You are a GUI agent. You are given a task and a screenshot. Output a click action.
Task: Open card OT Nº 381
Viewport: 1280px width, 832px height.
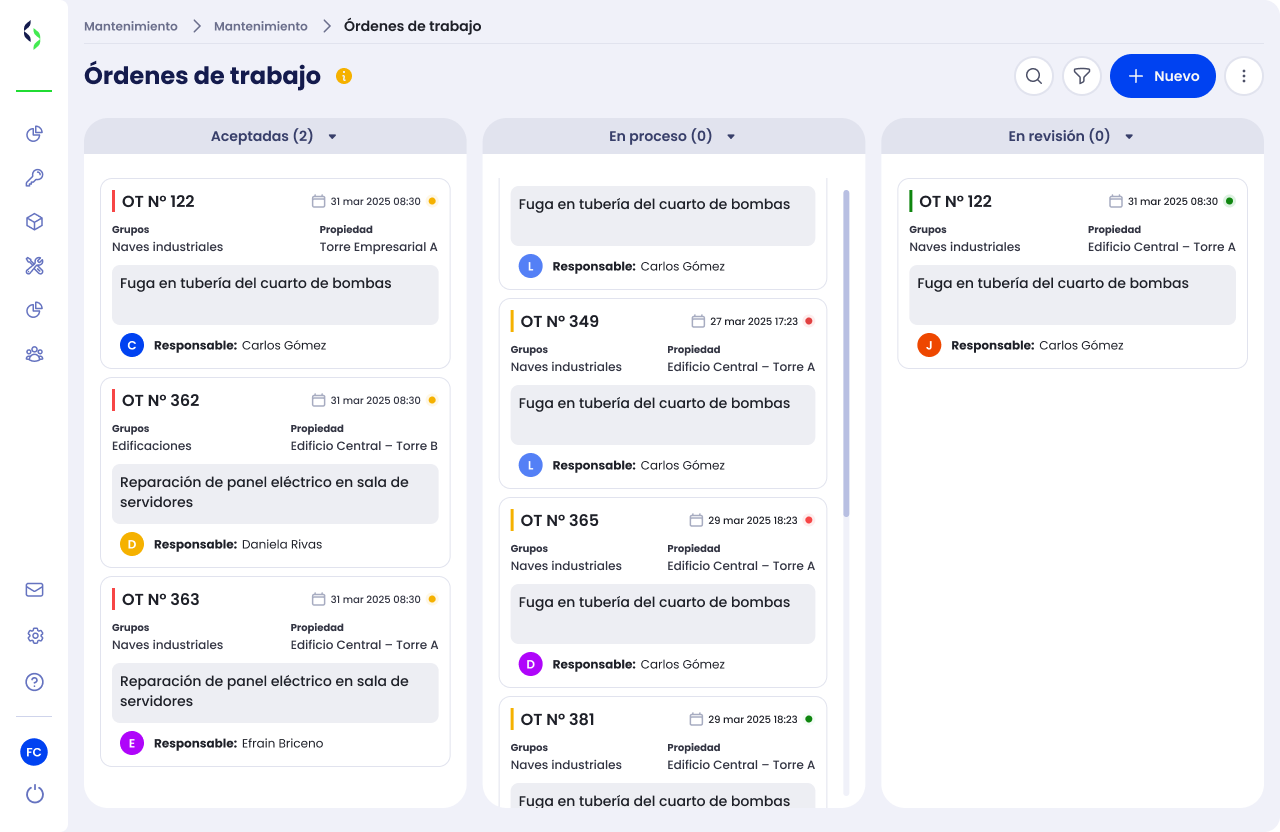[x=663, y=752]
